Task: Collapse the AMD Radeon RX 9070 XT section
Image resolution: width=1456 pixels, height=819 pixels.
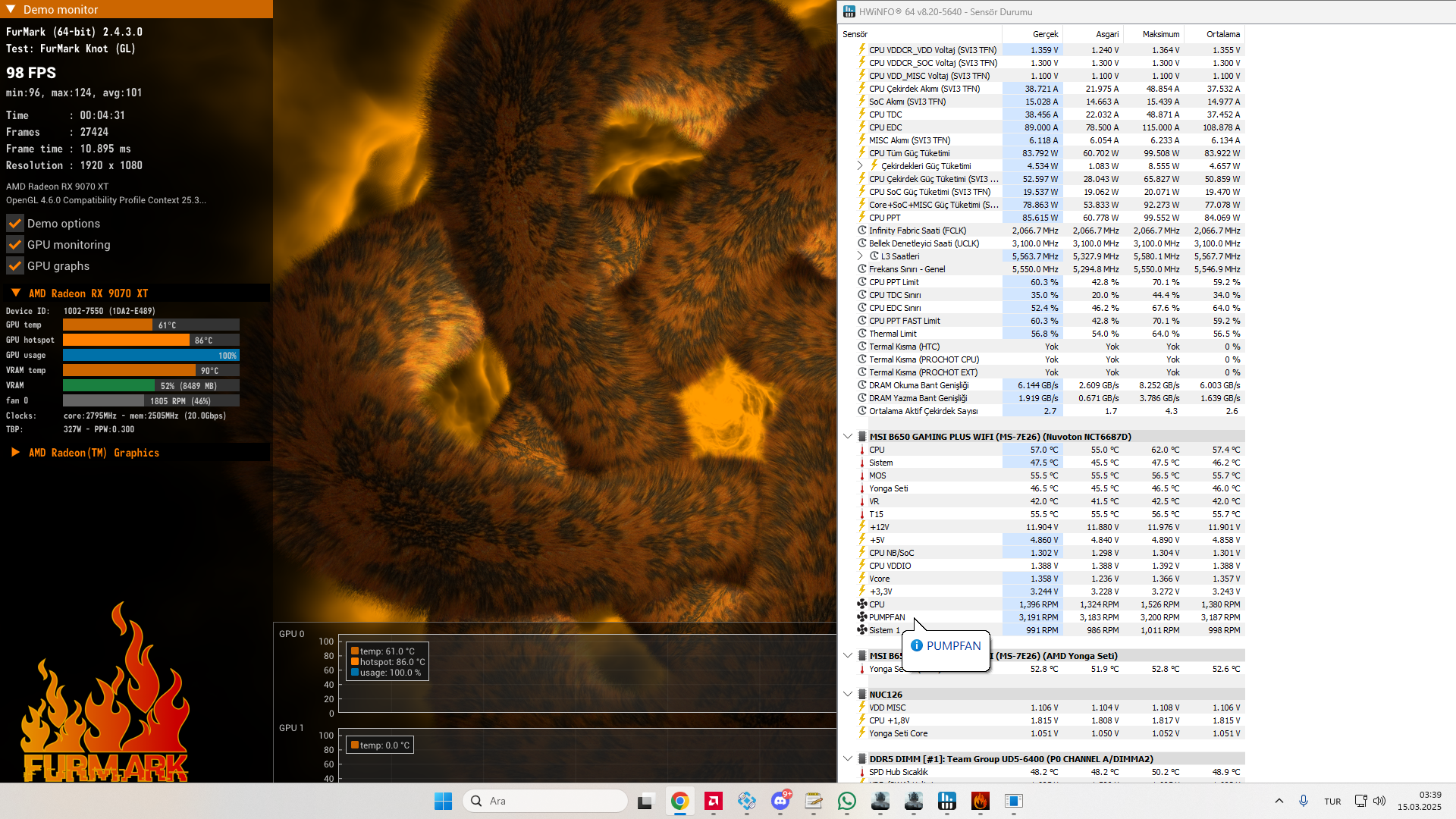Action: pyautogui.click(x=16, y=293)
